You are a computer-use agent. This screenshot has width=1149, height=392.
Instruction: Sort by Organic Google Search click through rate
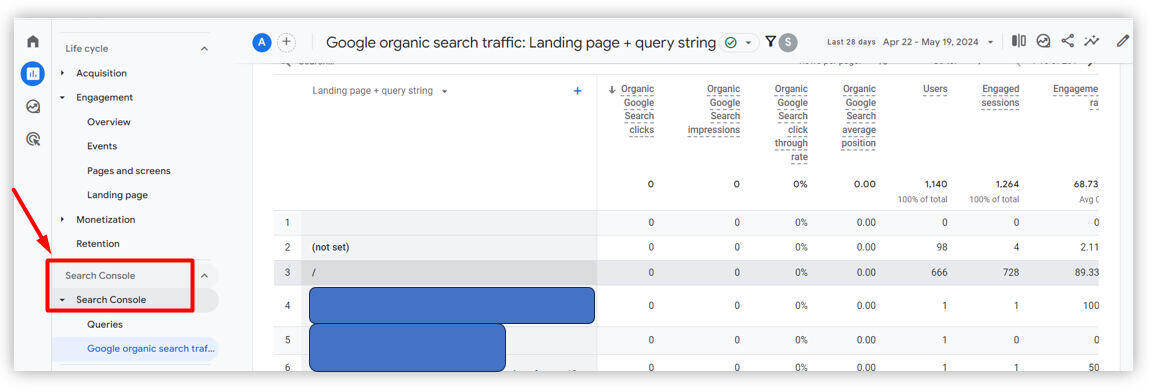pos(791,123)
